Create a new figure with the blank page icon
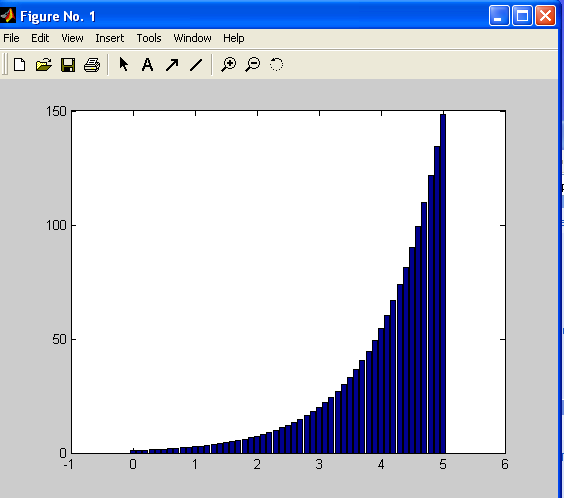 point(19,65)
